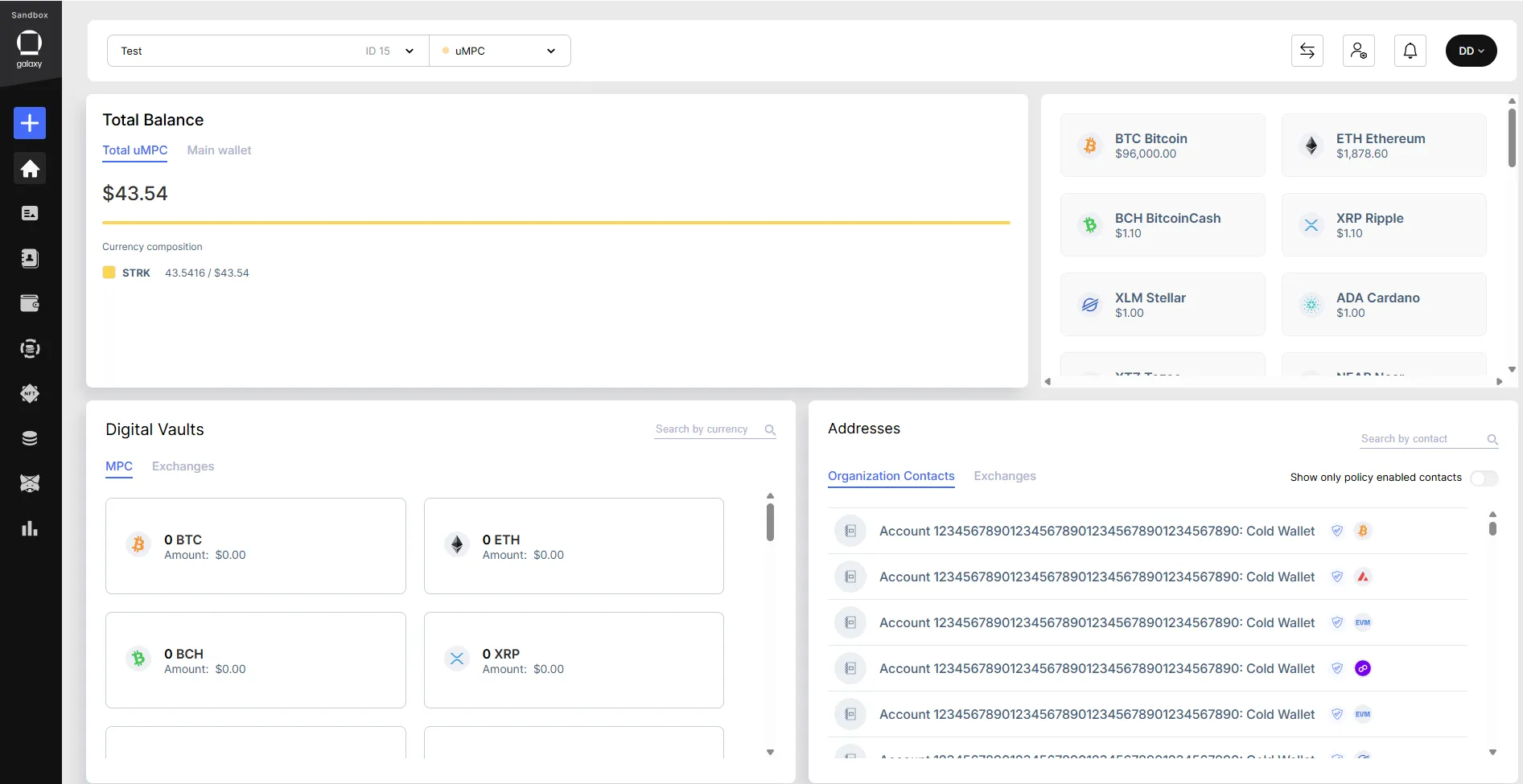The image size is (1523, 784).
Task: Open the notifications bell
Action: point(1410,51)
